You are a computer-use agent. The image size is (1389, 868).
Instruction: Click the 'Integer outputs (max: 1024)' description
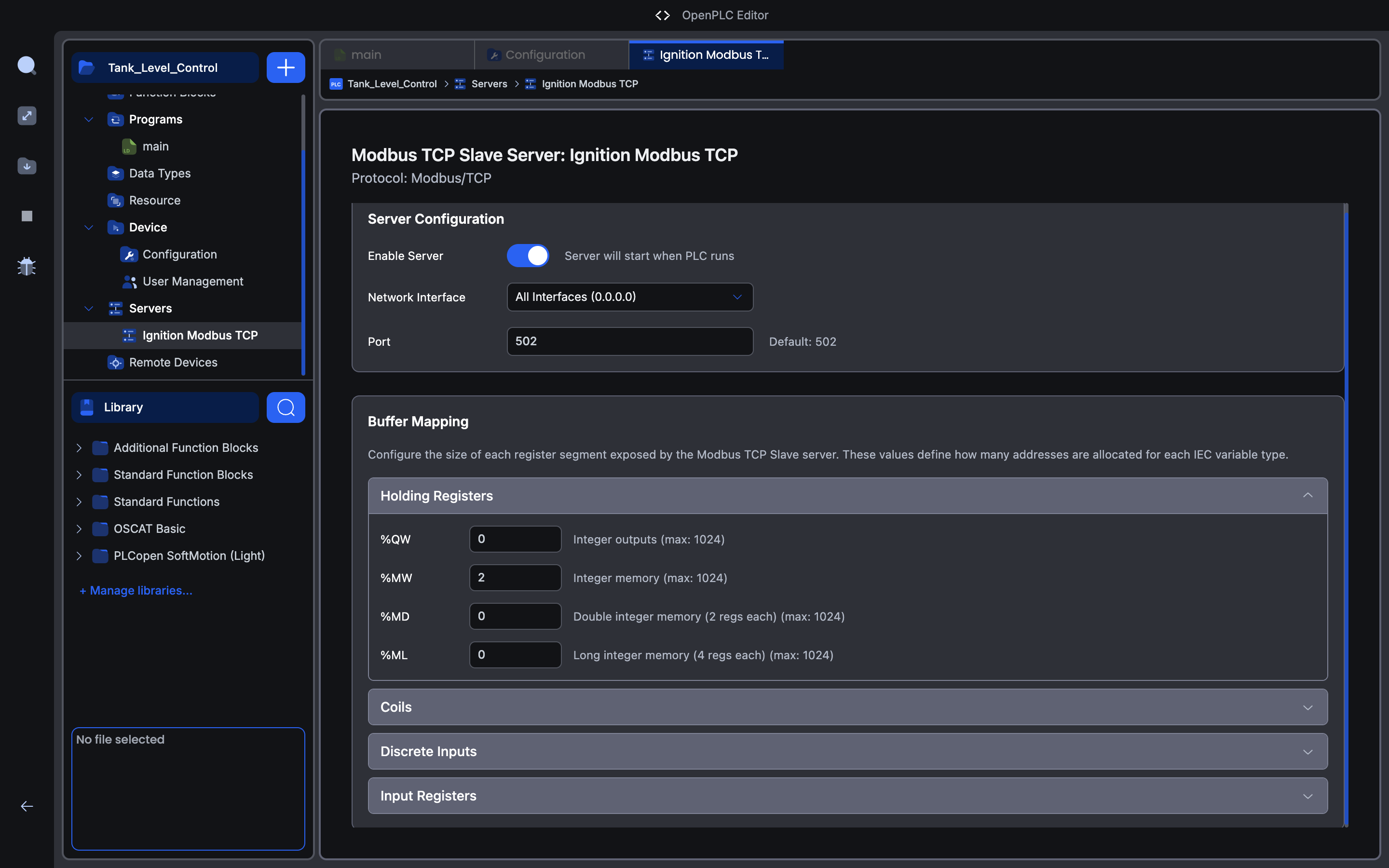649,540
